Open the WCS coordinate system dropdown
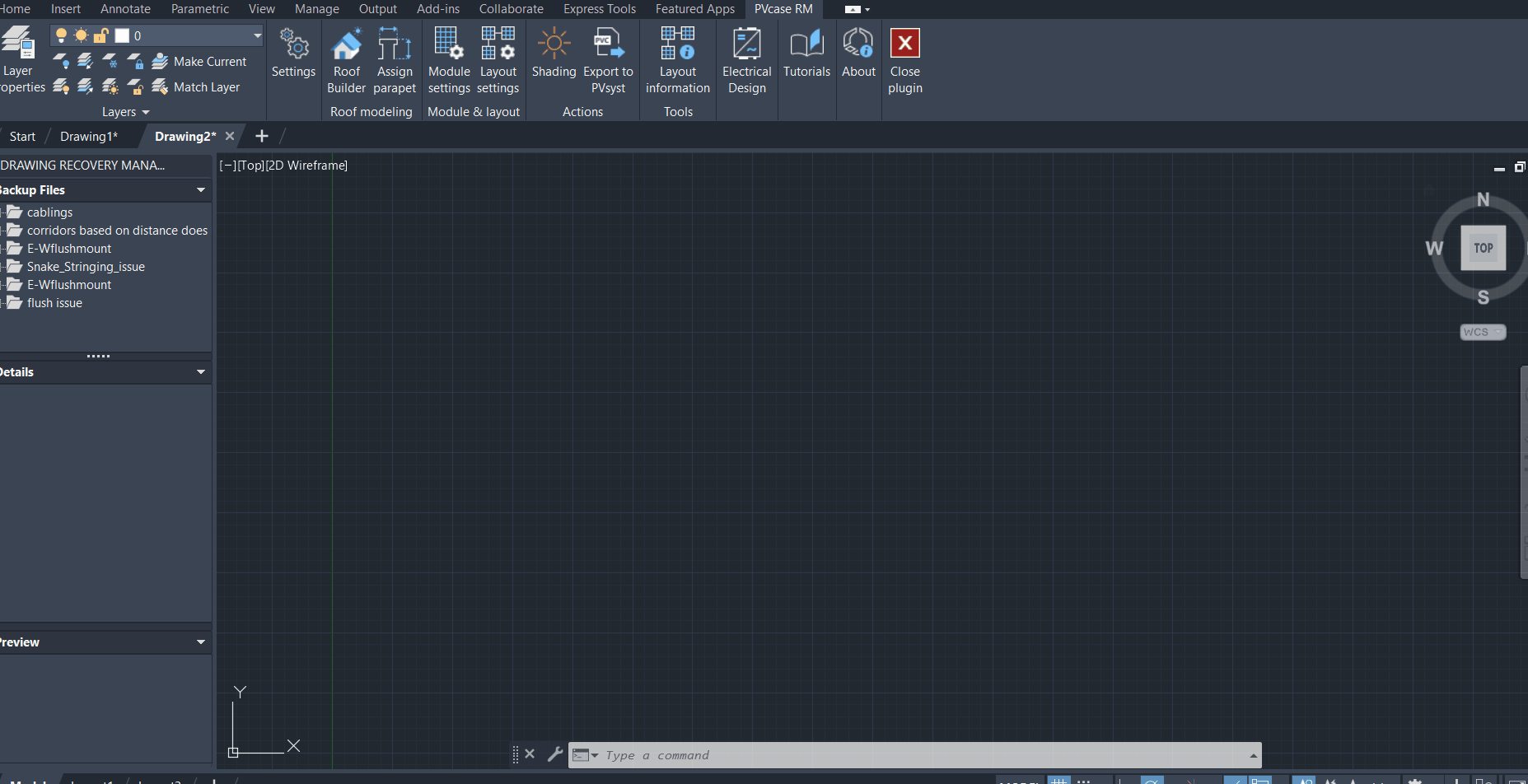 click(x=1483, y=332)
